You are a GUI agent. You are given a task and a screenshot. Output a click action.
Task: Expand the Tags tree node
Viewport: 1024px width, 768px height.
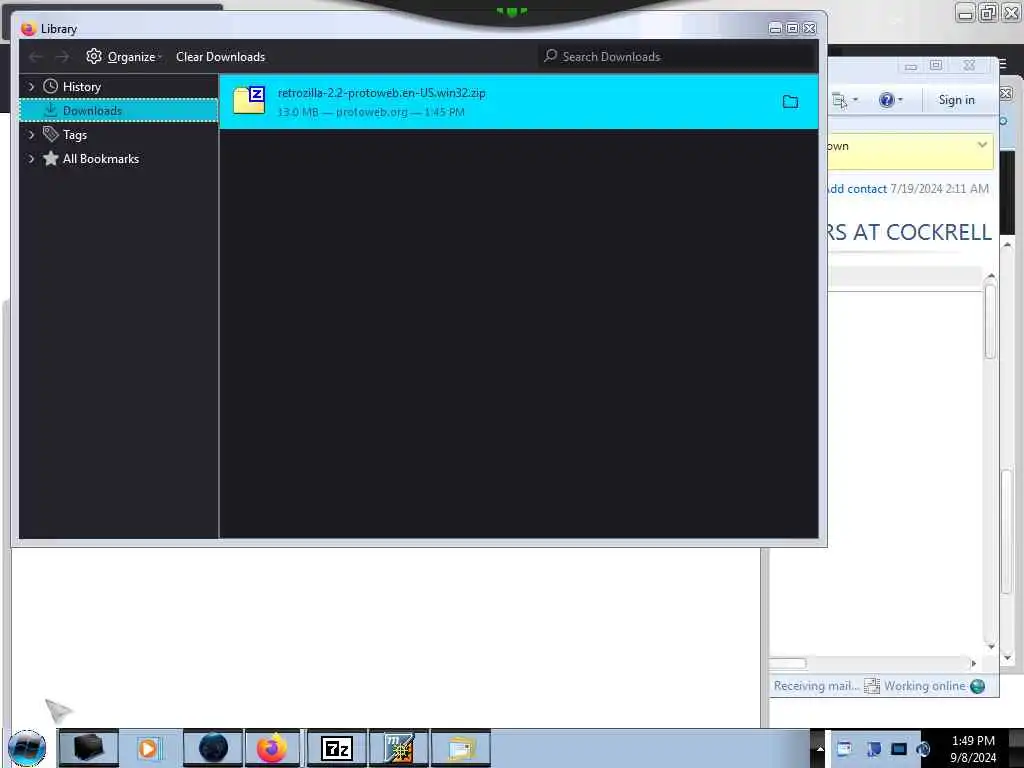click(31, 135)
